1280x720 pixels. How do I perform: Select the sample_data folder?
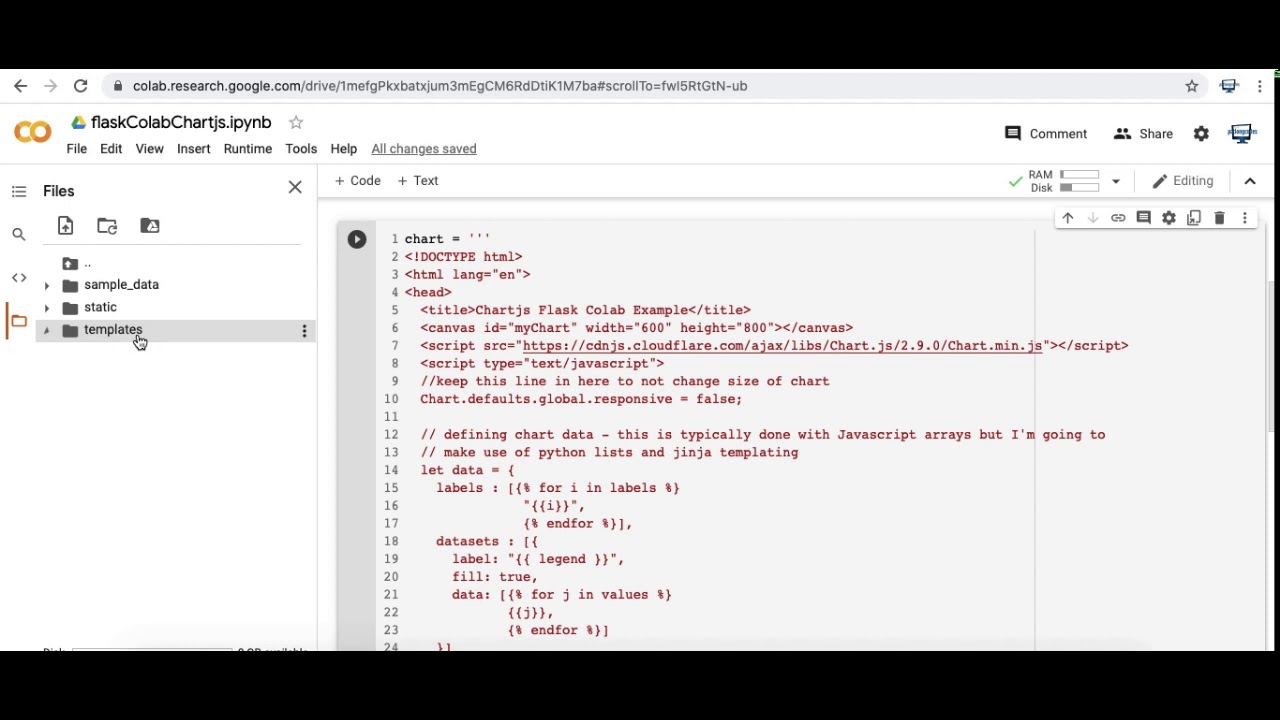(x=121, y=285)
